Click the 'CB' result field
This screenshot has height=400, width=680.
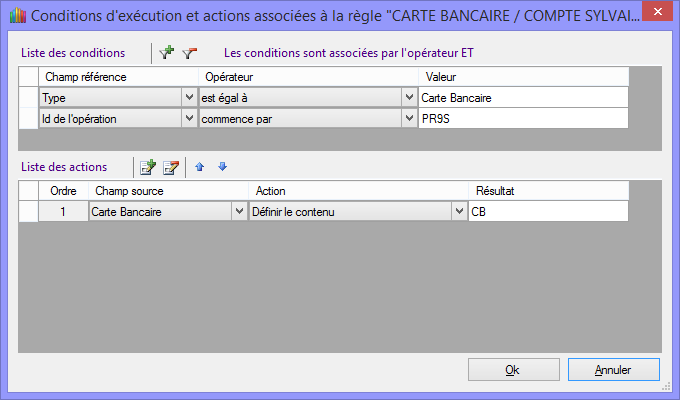[x=548, y=212]
